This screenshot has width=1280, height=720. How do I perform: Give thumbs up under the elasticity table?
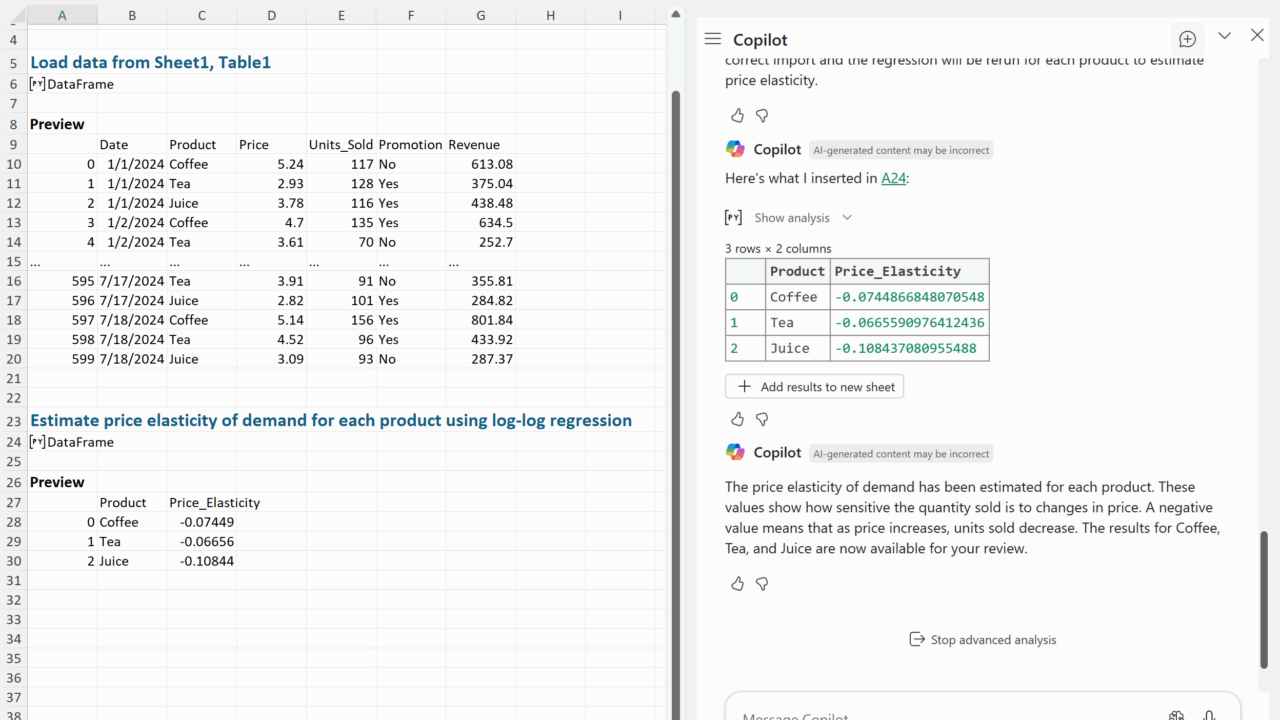coord(737,419)
